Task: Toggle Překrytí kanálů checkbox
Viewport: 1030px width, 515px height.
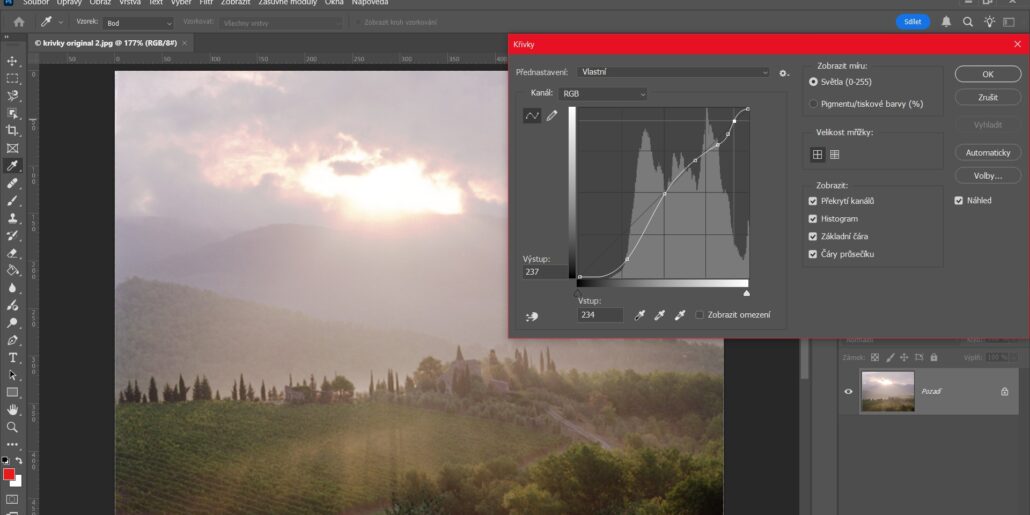Action: pos(813,201)
